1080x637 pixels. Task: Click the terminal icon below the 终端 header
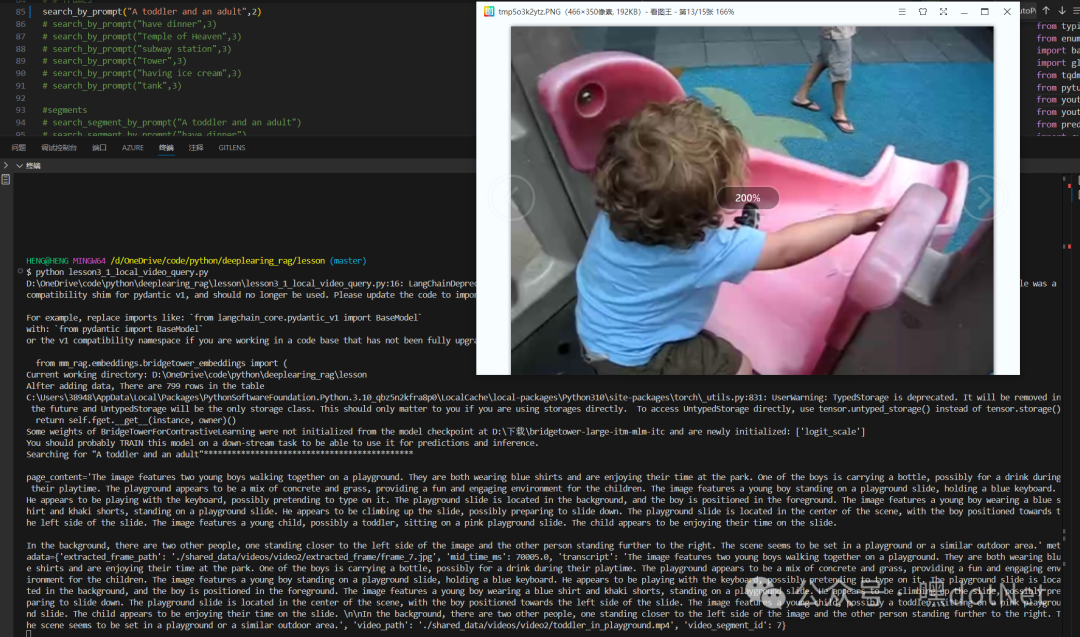pos(6,179)
